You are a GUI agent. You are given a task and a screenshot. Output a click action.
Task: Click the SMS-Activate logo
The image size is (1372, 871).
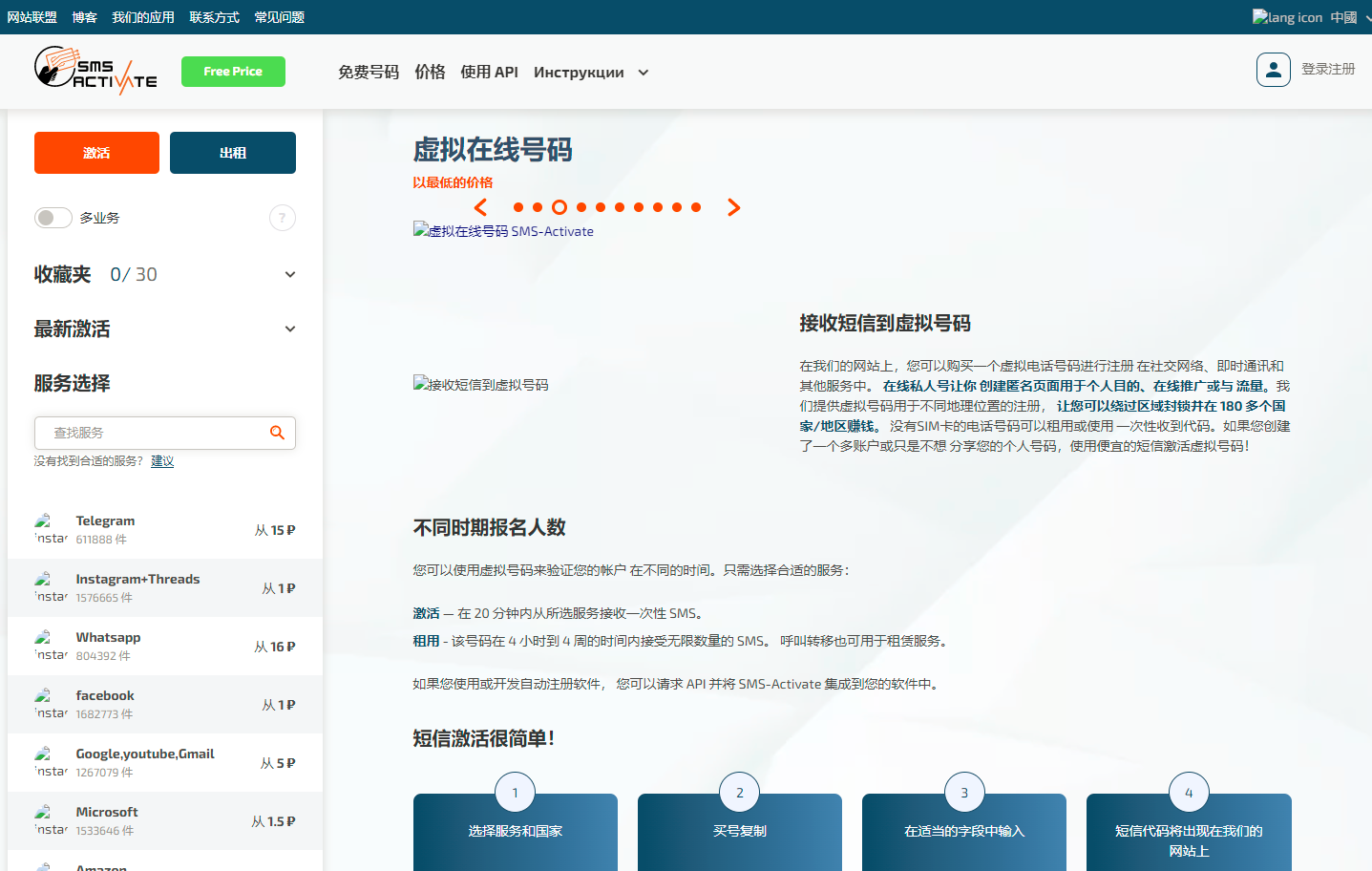(95, 71)
